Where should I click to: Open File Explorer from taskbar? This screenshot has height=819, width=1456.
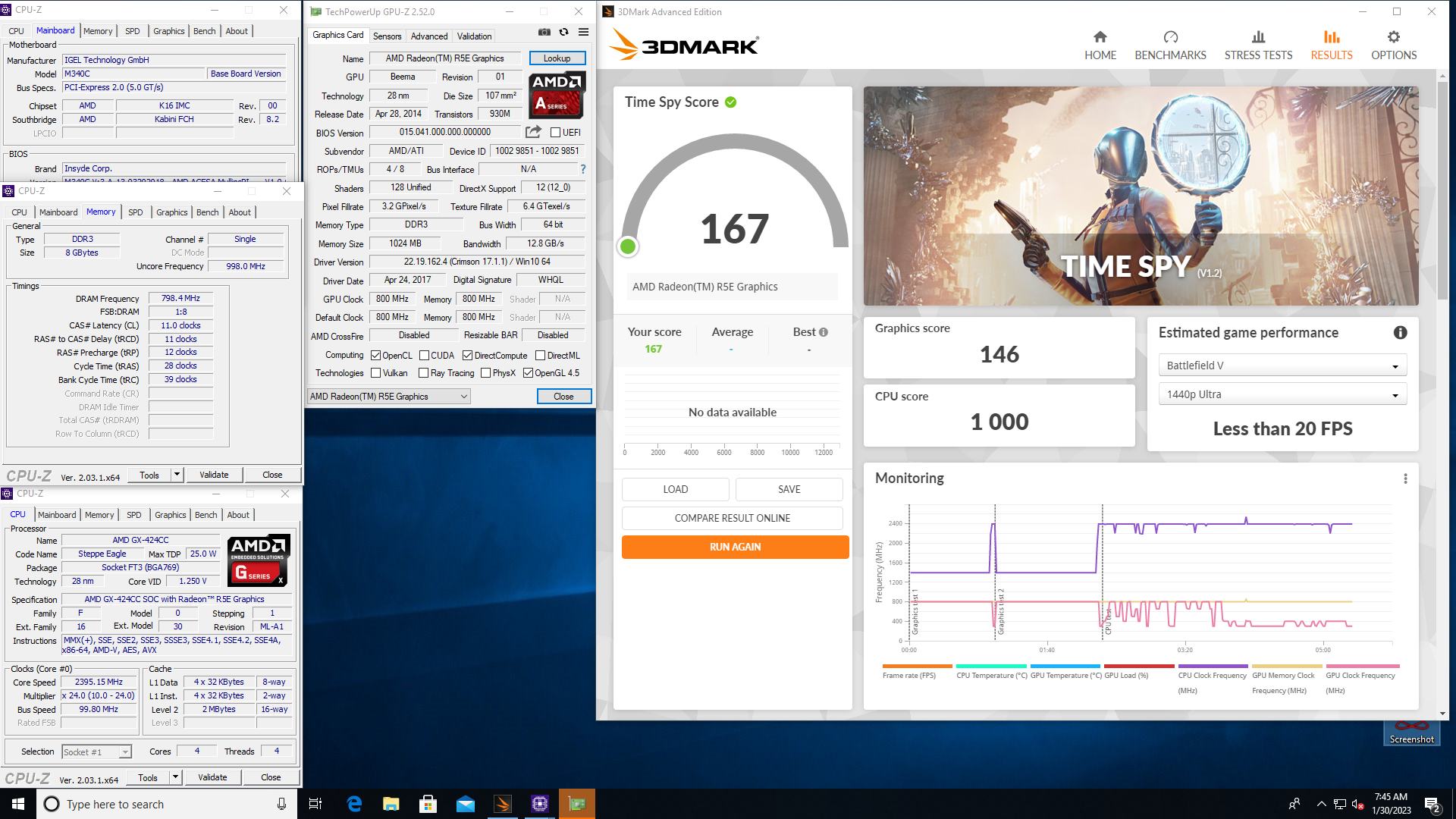click(391, 804)
